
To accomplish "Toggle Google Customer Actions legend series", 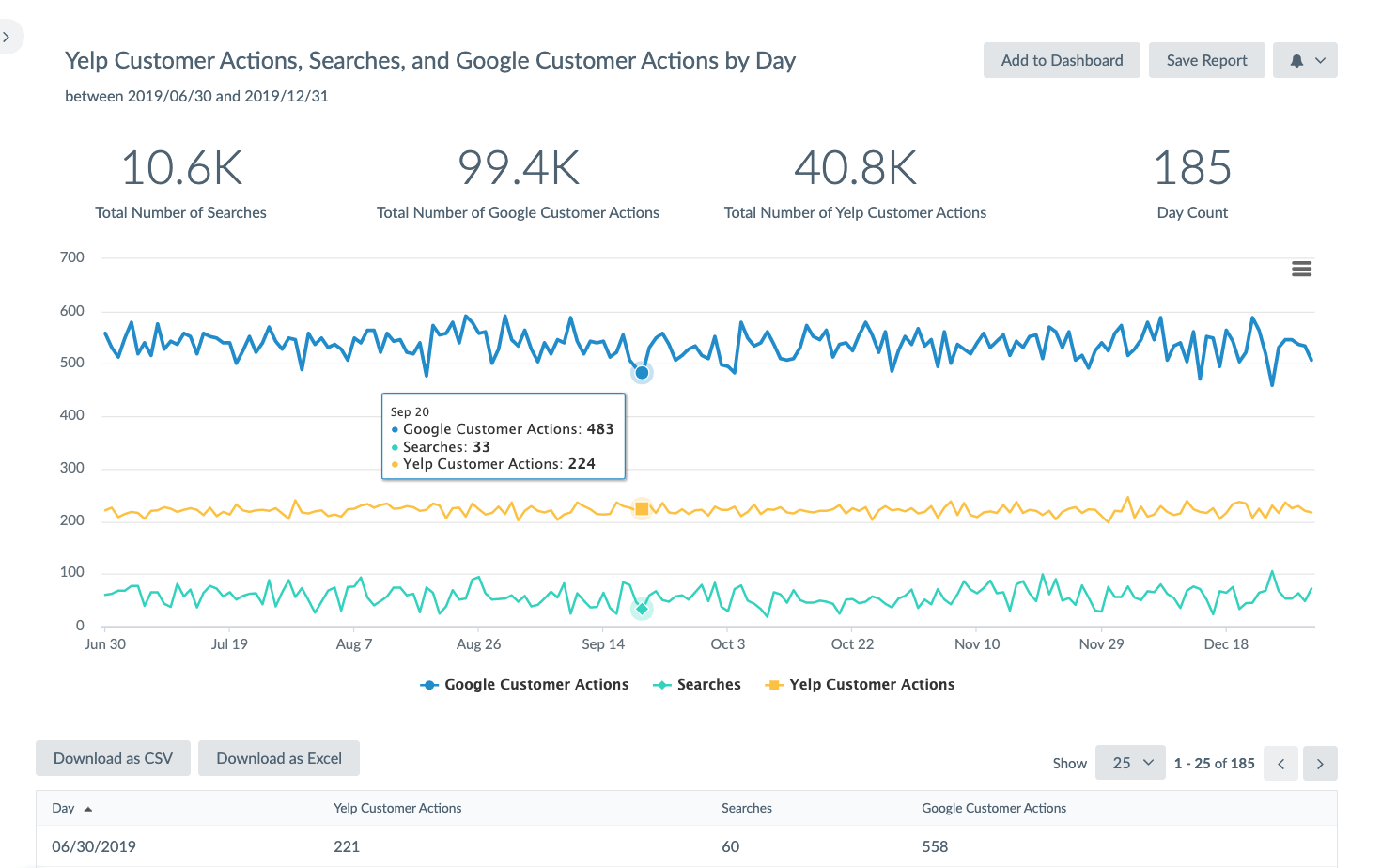I will click(524, 685).
